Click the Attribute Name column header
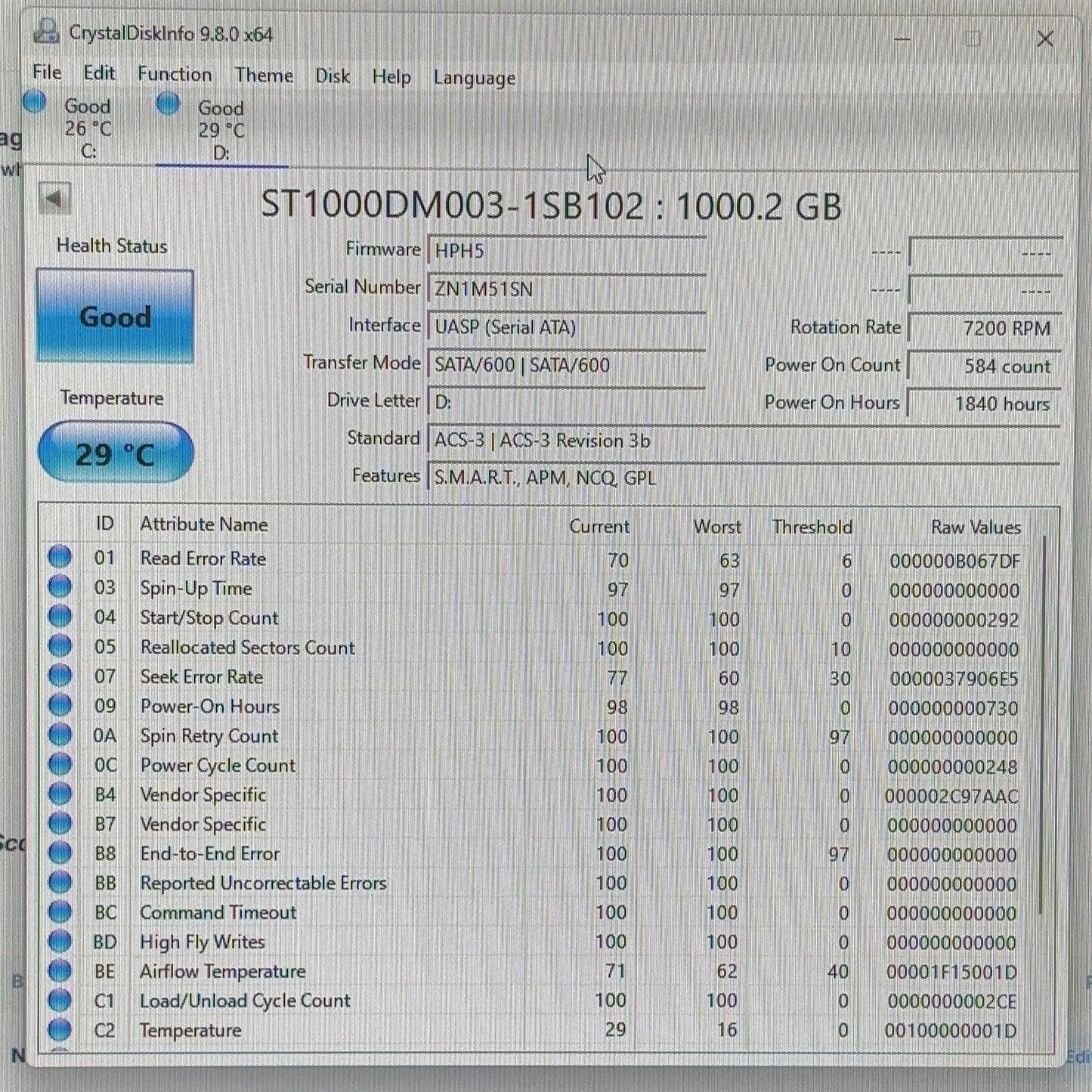This screenshot has width=1092, height=1092. 203,524
